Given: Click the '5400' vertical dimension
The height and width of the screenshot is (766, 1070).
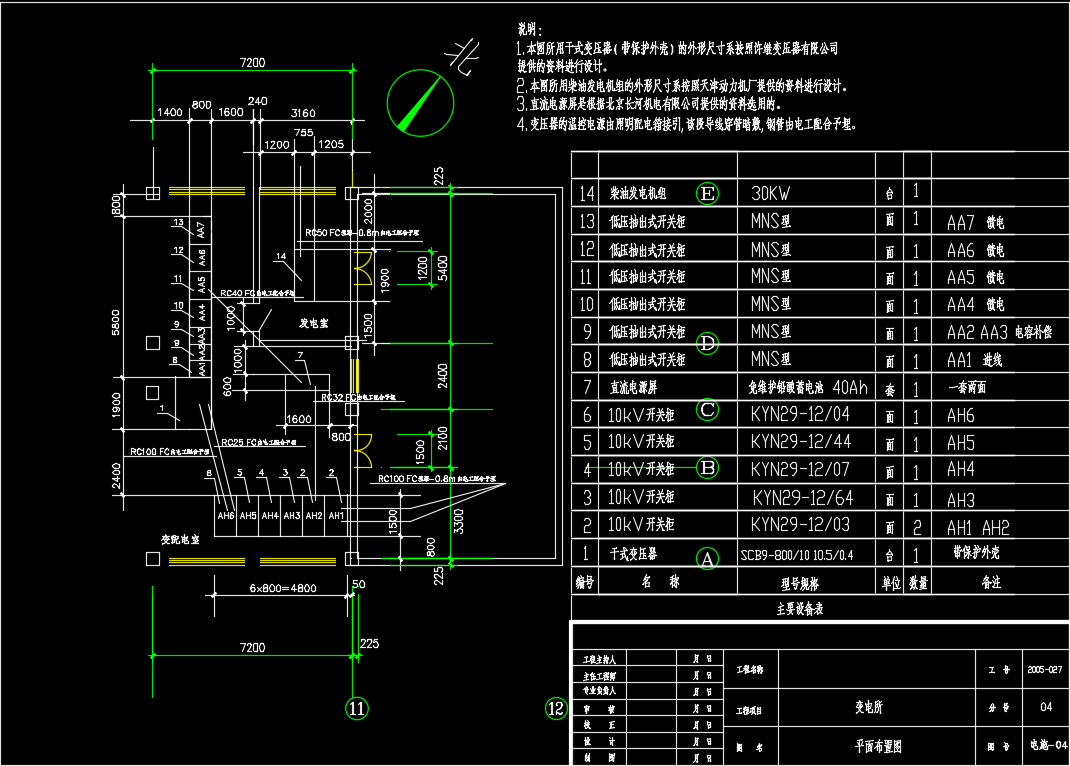Looking at the screenshot, I should 443,268.
